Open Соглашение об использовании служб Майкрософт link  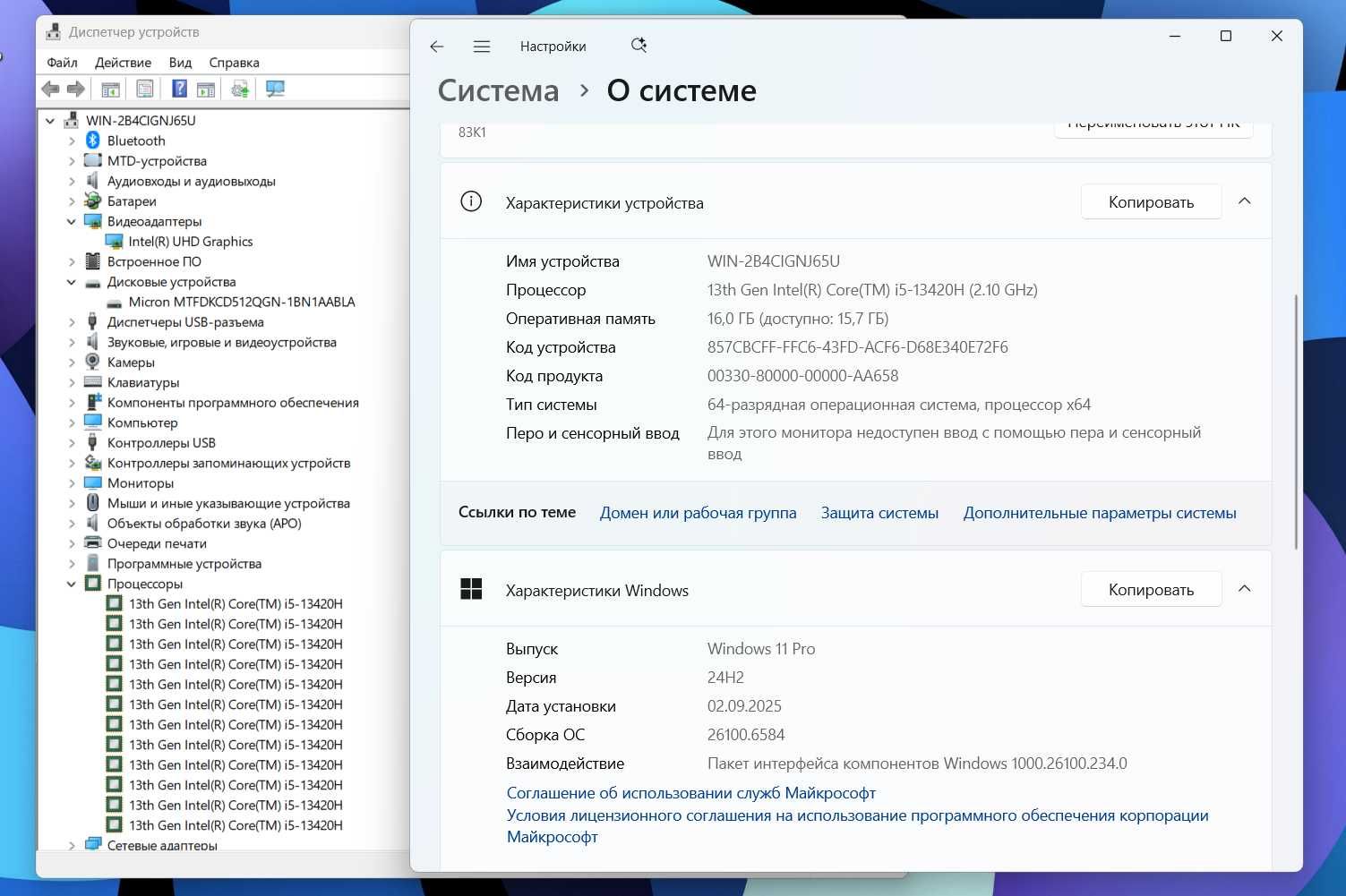690,793
